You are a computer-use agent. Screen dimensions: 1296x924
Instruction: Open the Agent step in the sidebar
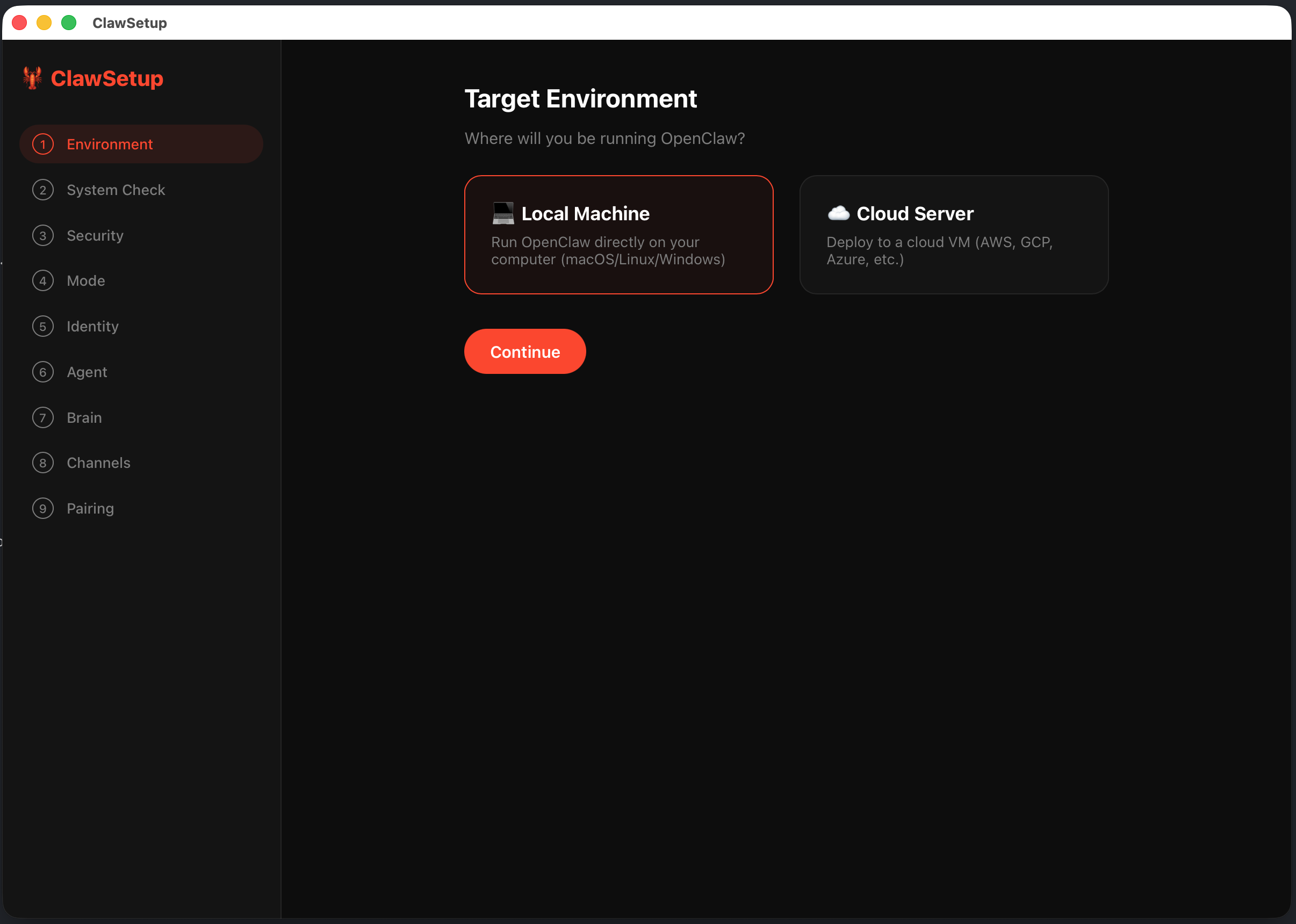pyautogui.click(x=87, y=372)
